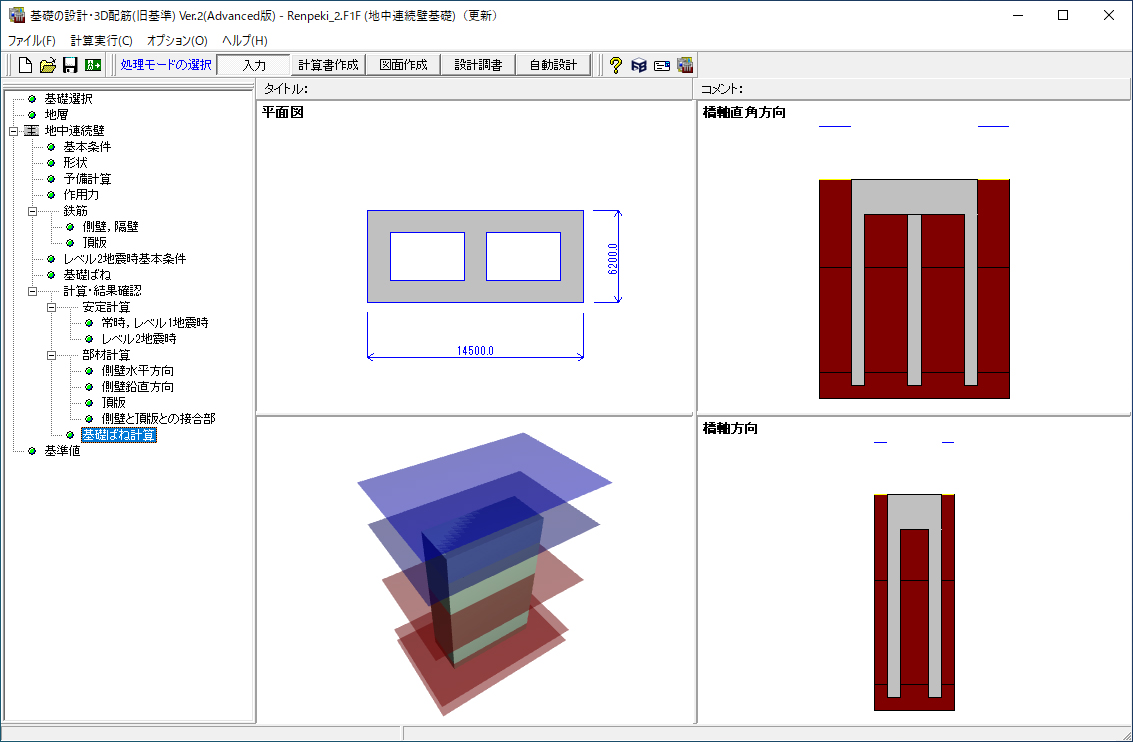
Task: Collapse the 鉄筋 tree branch
Action: (33, 211)
